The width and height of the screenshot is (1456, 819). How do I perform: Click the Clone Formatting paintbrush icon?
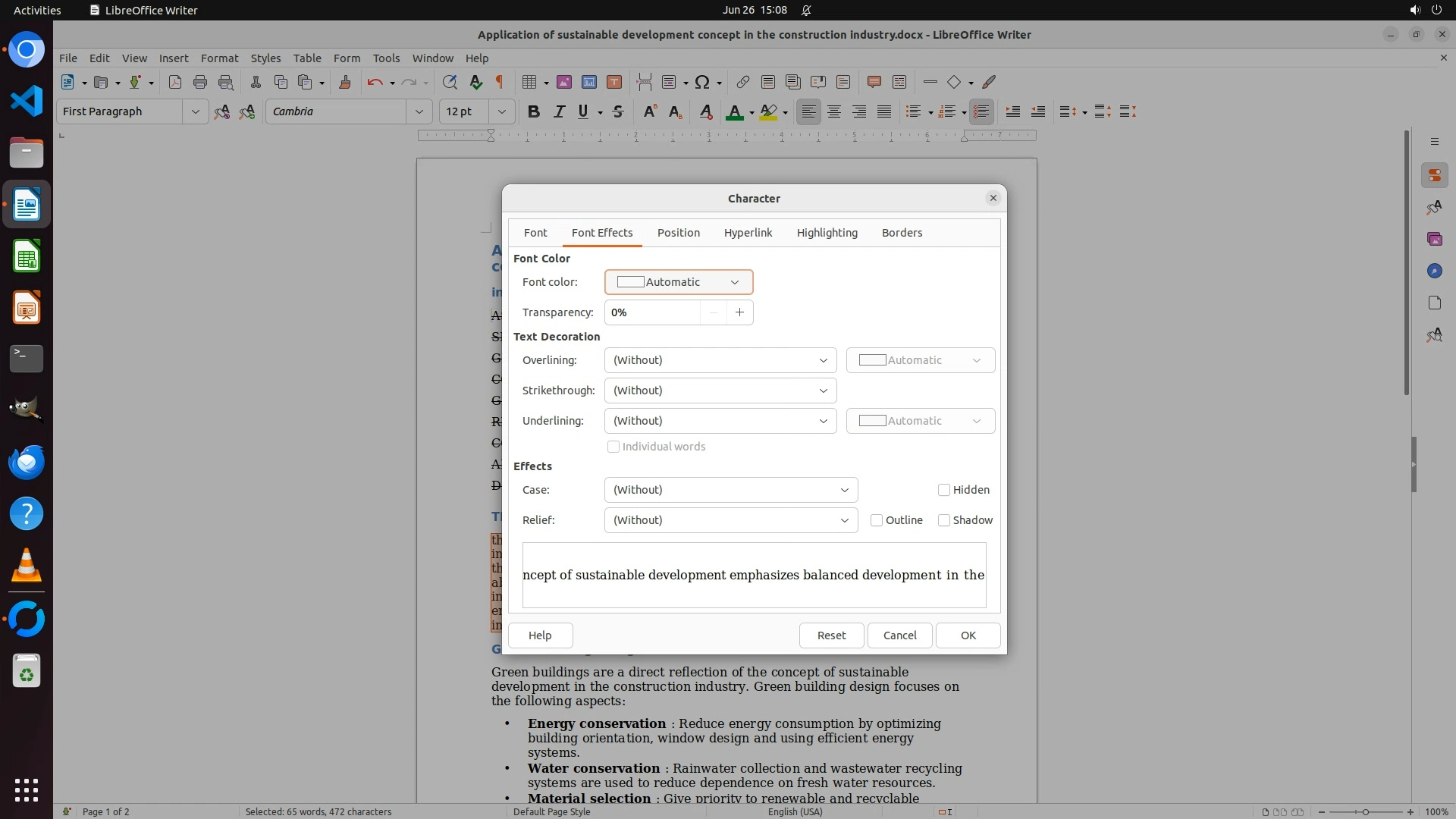(345, 82)
